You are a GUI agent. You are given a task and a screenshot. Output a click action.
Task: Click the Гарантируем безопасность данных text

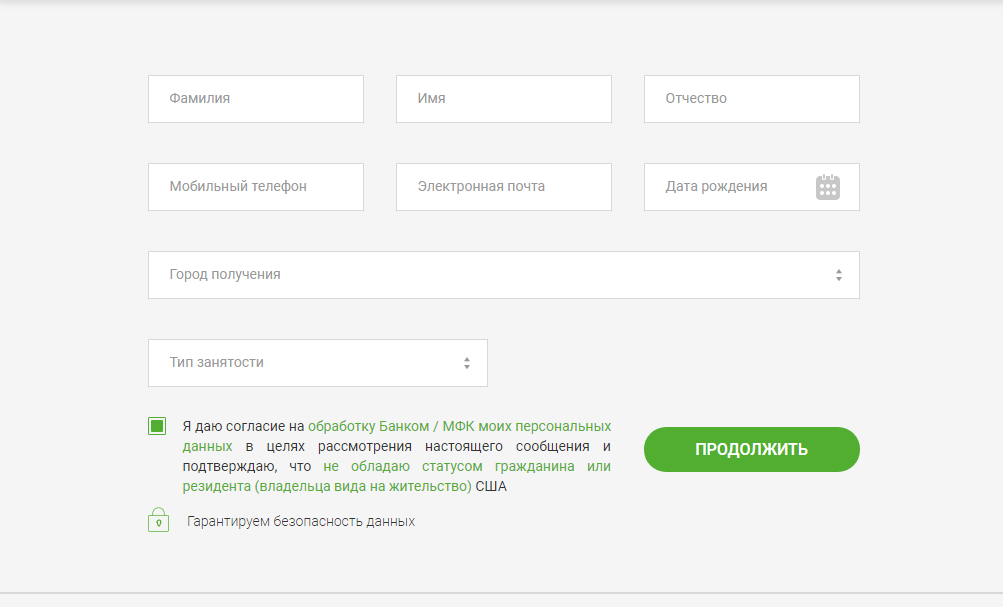pyautogui.click(x=301, y=521)
